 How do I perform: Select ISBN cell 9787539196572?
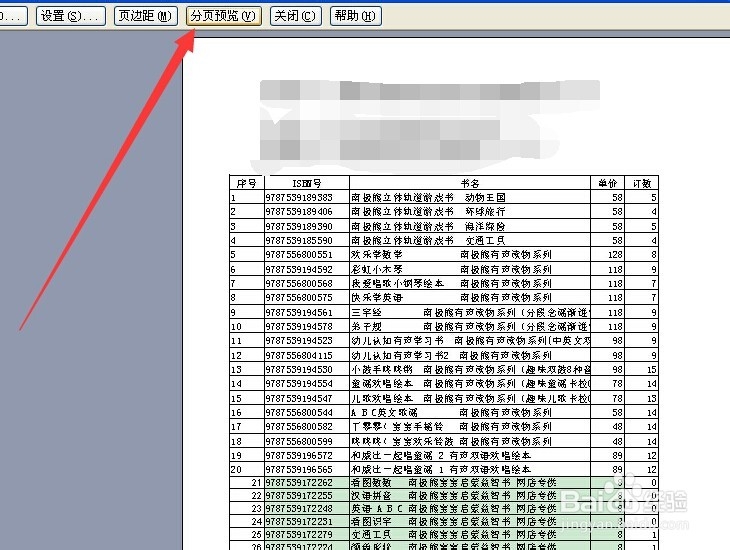coord(307,455)
